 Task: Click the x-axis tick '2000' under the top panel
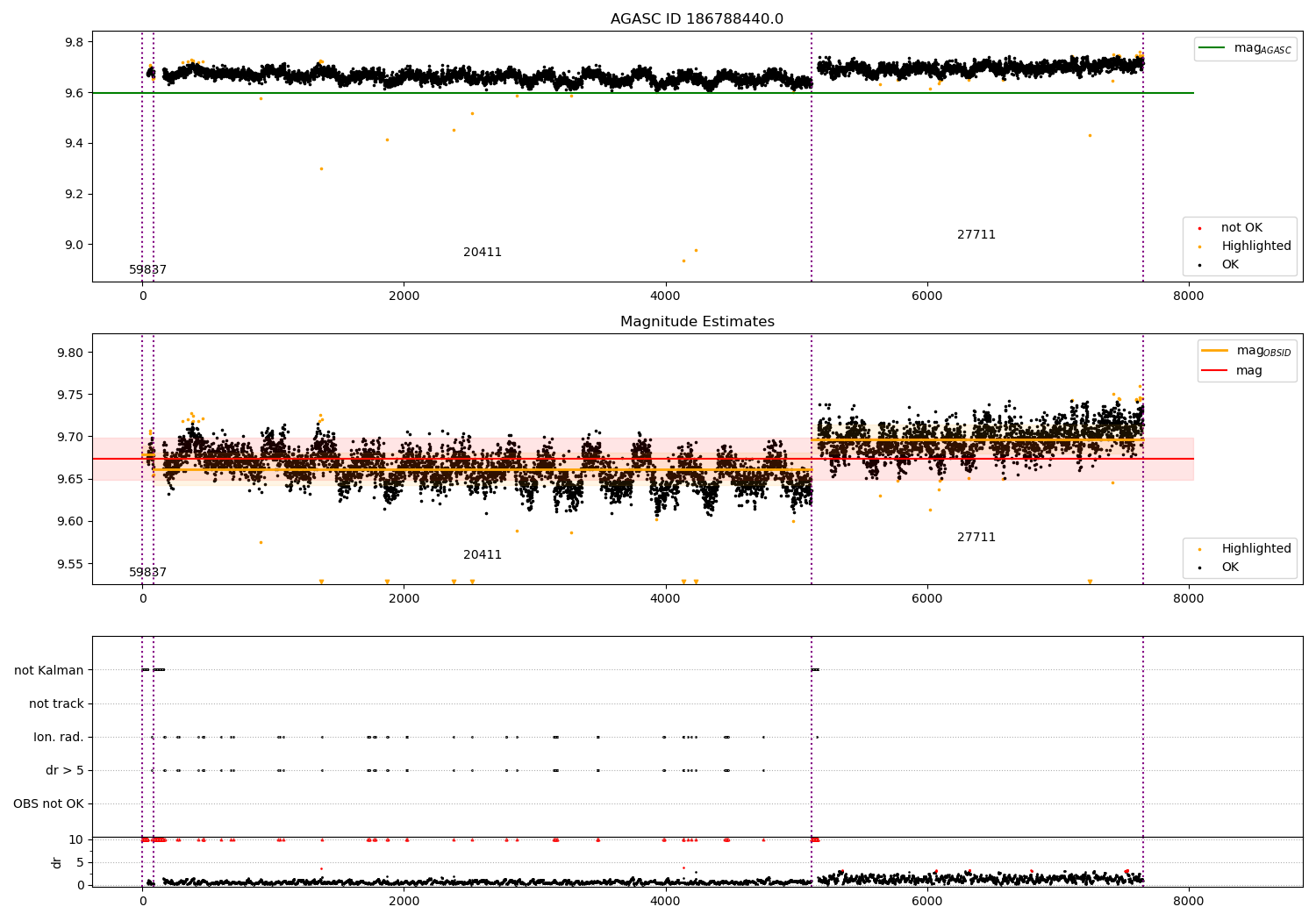pos(404,296)
